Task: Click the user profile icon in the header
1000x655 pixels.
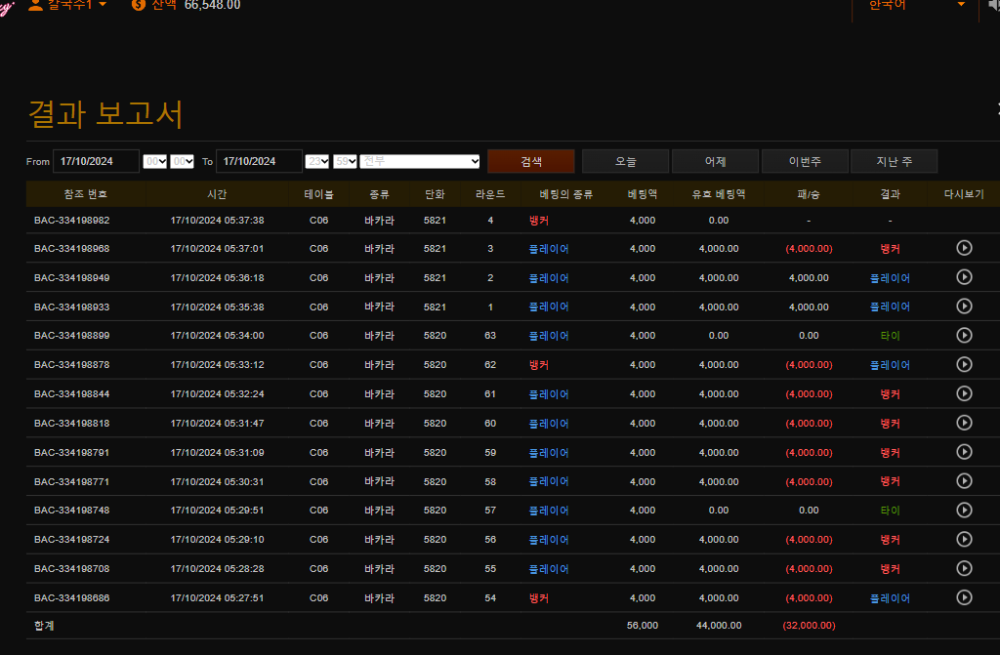Action: point(36,5)
